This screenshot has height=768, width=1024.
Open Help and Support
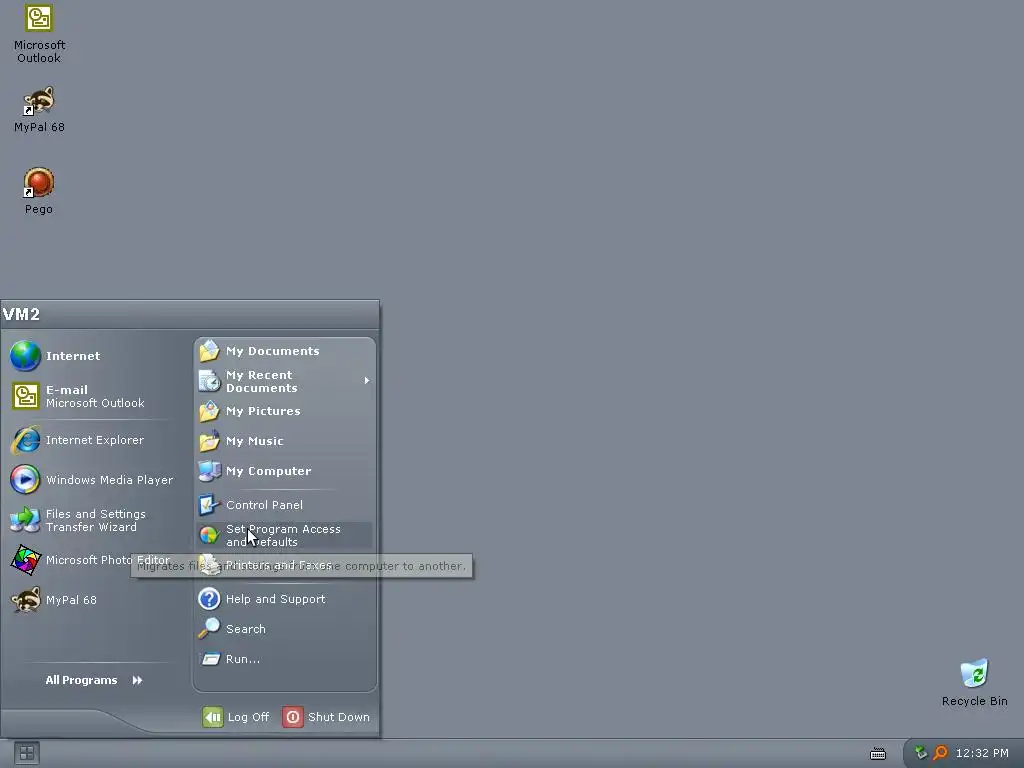tap(285, 599)
